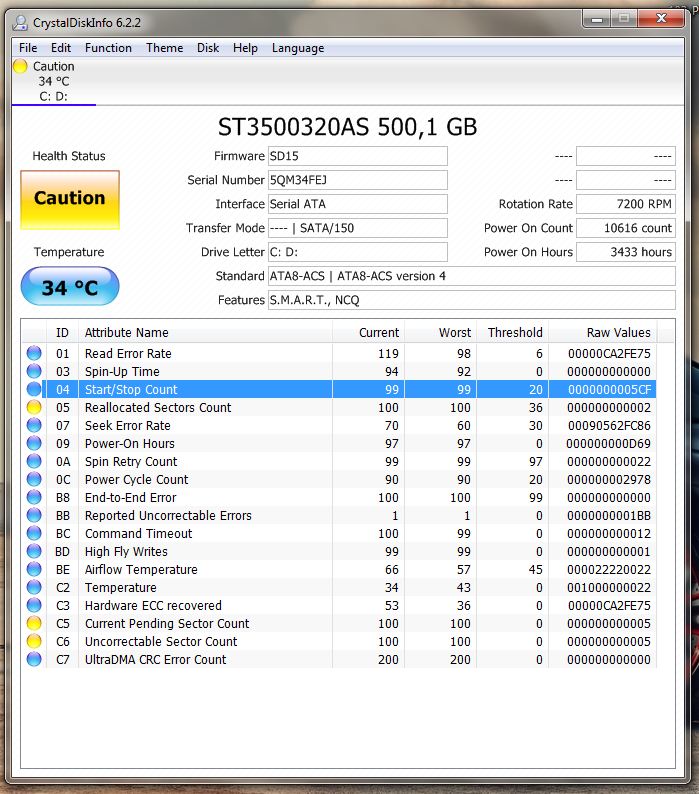Click the Standard field ATA8-ACS
Image resolution: width=699 pixels, height=794 pixels.
pyautogui.click(x=472, y=276)
